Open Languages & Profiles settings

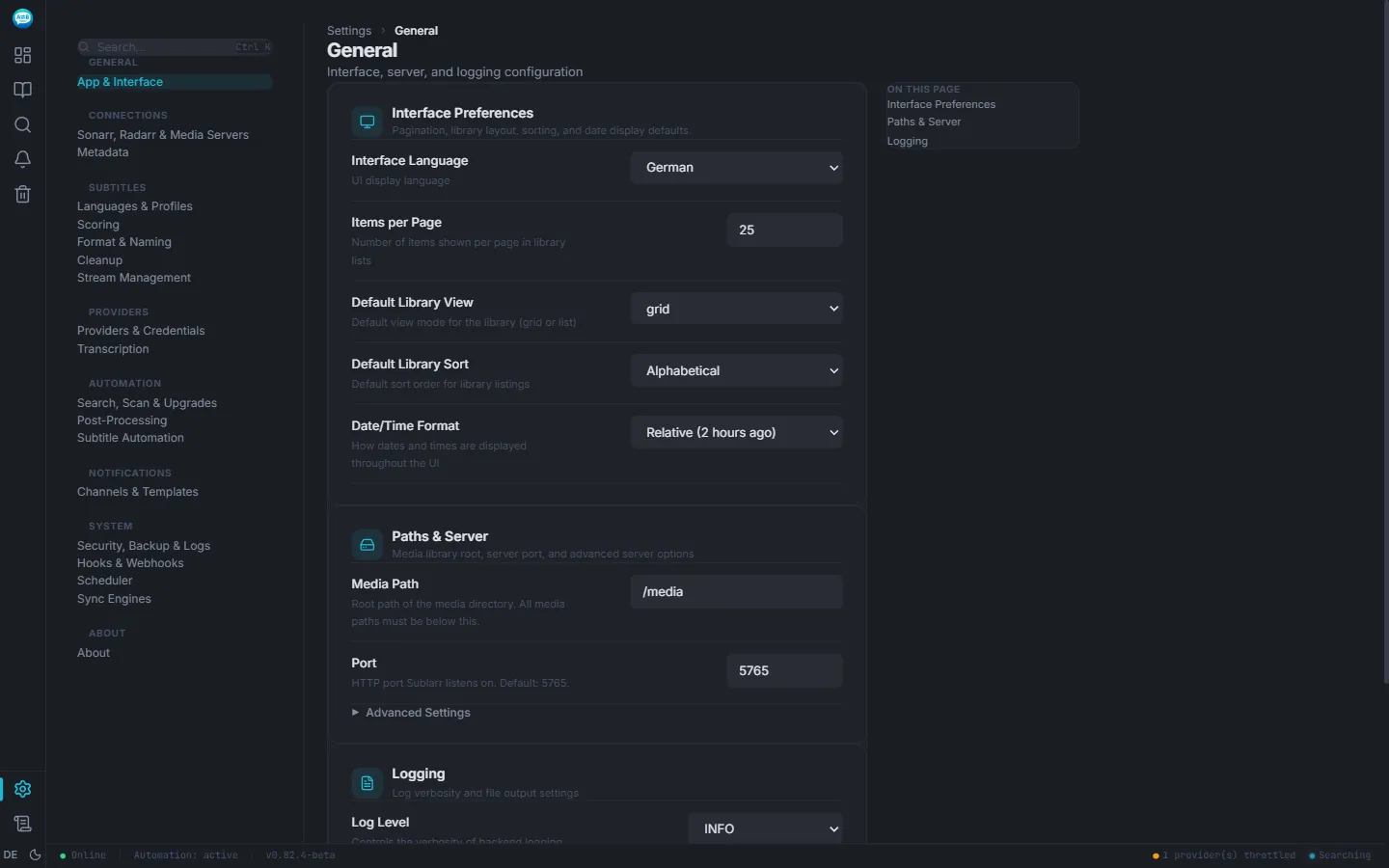[135, 206]
